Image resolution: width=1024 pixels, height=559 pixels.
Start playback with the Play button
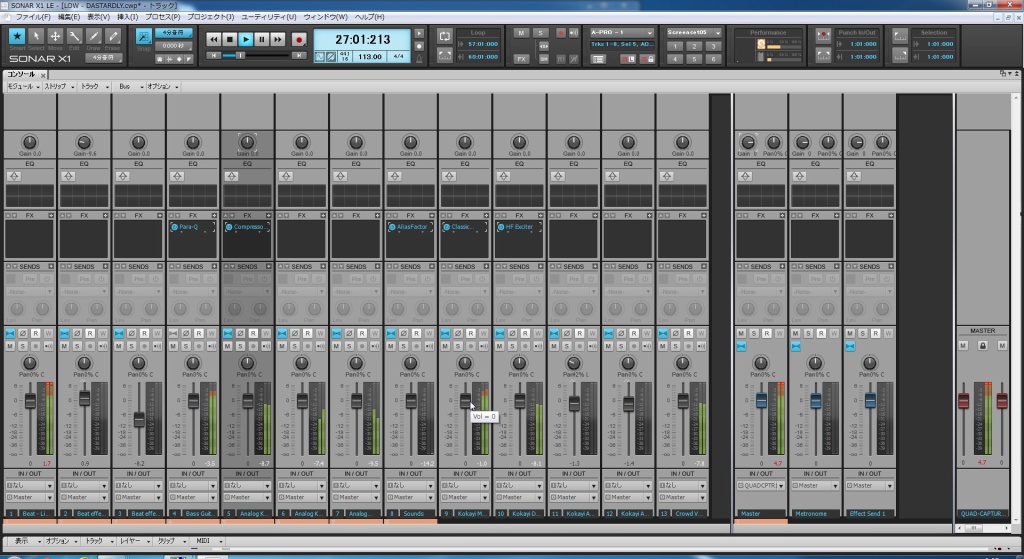click(246, 40)
